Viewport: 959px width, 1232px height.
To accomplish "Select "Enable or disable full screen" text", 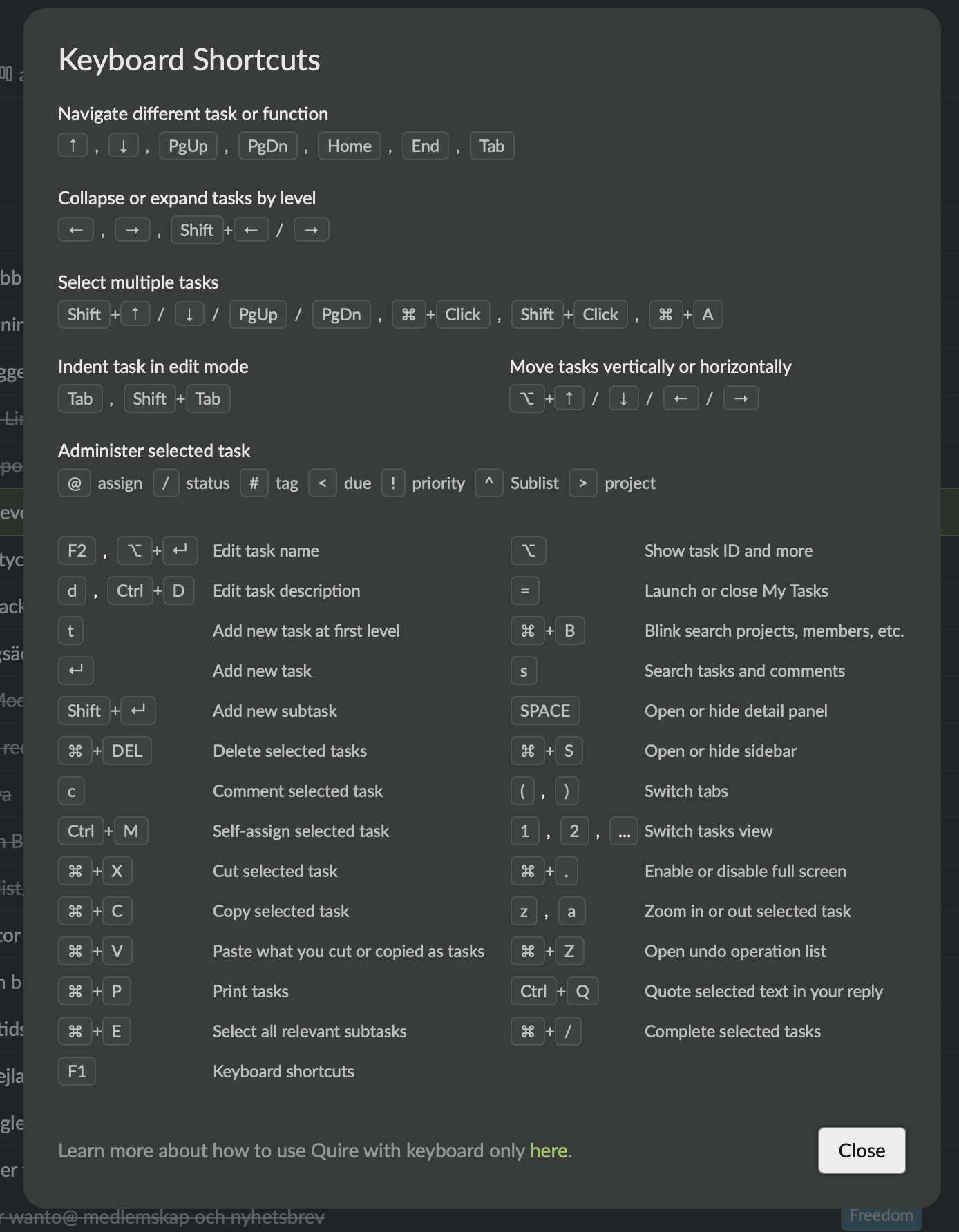I will coord(746,871).
